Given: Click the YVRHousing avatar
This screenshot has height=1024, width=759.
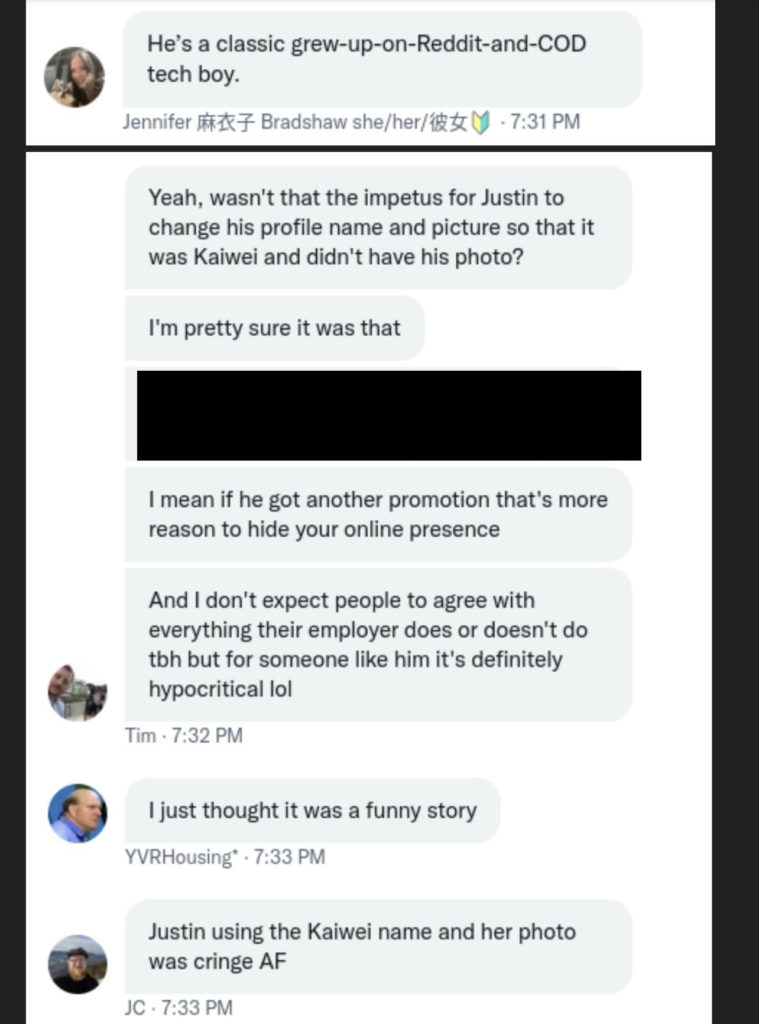Looking at the screenshot, I should click(x=77, y=813).
